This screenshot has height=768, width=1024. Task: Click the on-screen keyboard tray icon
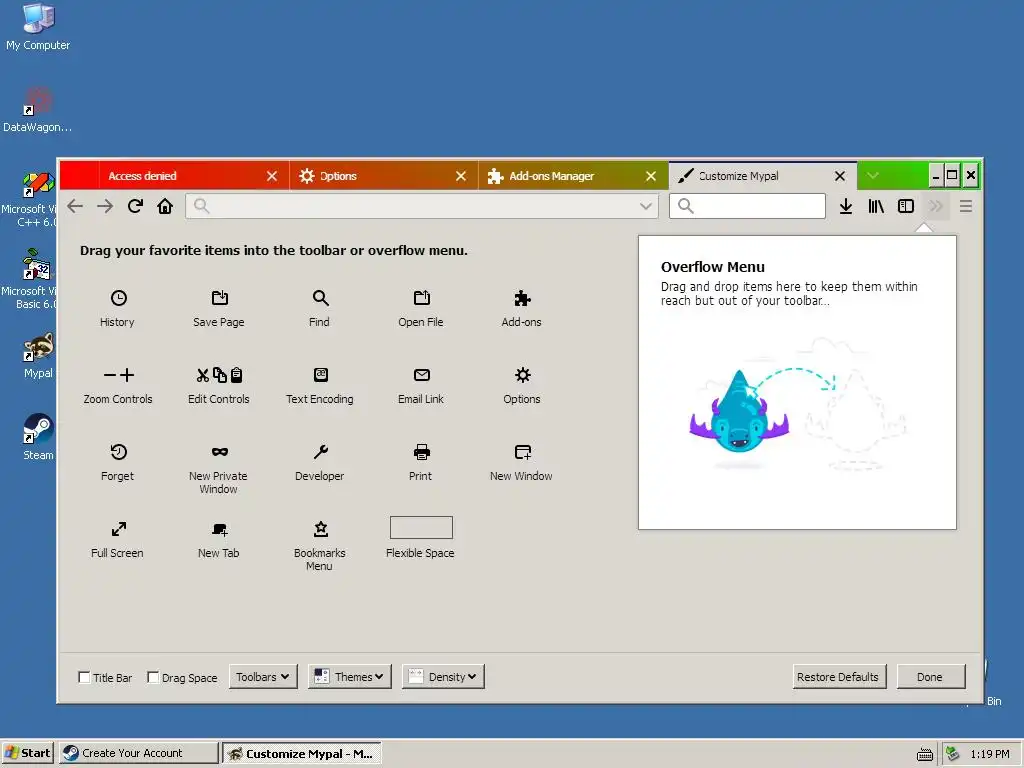(925, 754)
